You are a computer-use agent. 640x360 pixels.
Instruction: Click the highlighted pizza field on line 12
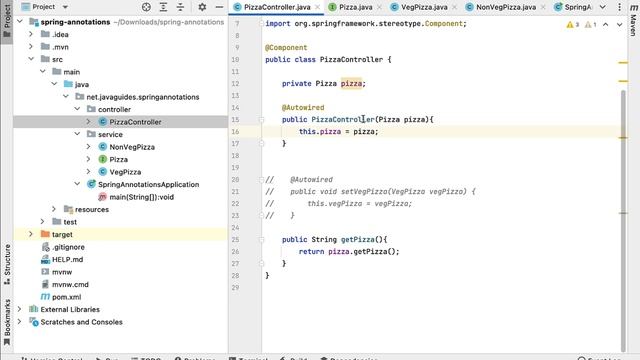[x=351, y=83]
